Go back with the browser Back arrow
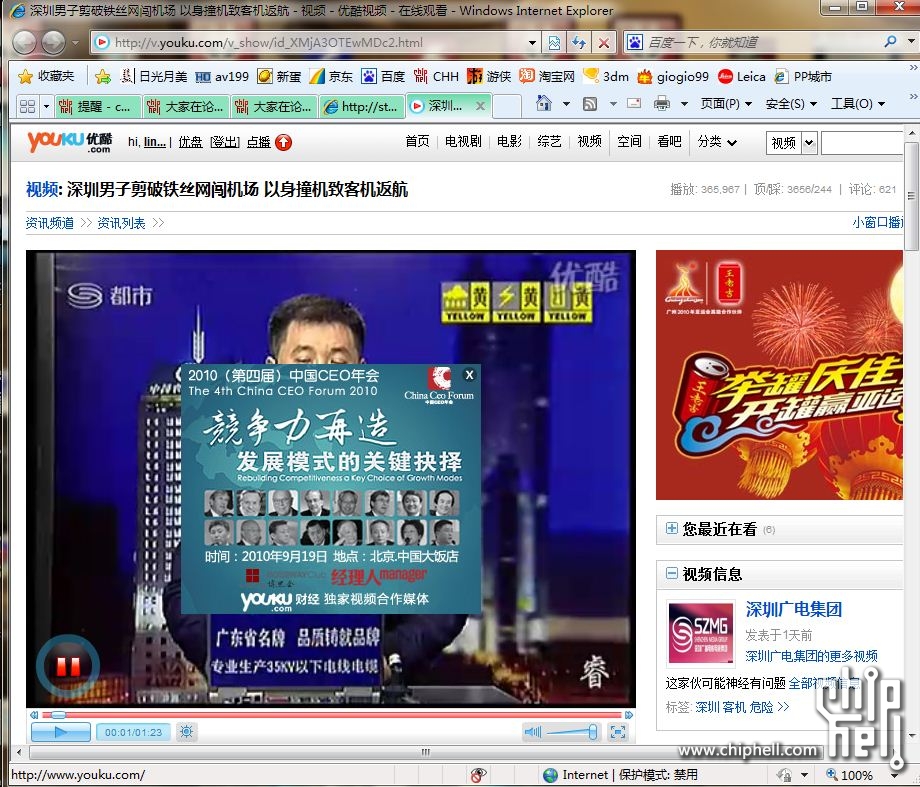Image resolution: width=920 pixels, height=787 pixels. (x=25, y=42)
